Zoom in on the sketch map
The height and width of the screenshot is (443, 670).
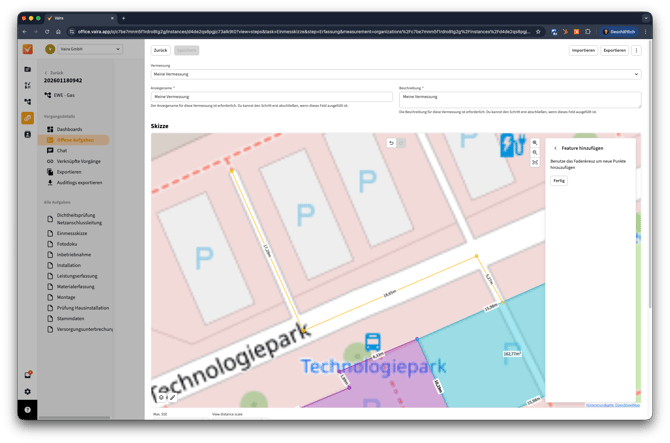pos(535,144)
